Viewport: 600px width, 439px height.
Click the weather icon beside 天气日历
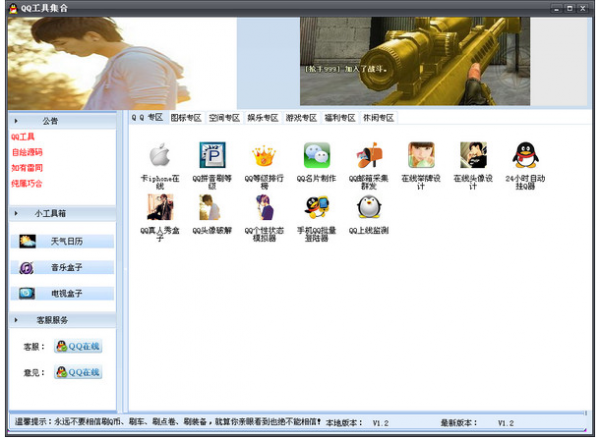coord(27,241)
